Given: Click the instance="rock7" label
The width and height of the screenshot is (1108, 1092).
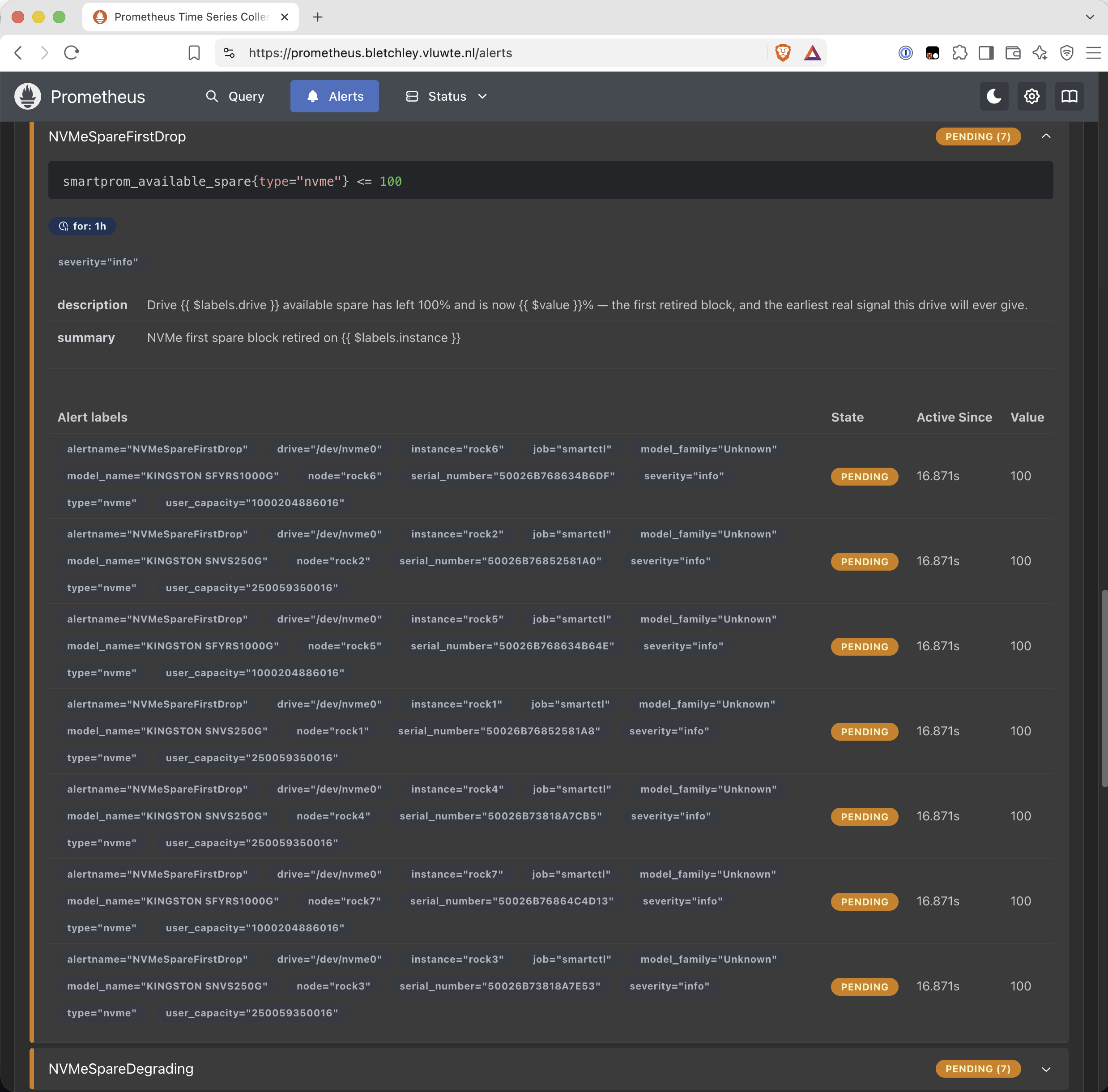Looking at the screenshot, I should 457,874.
